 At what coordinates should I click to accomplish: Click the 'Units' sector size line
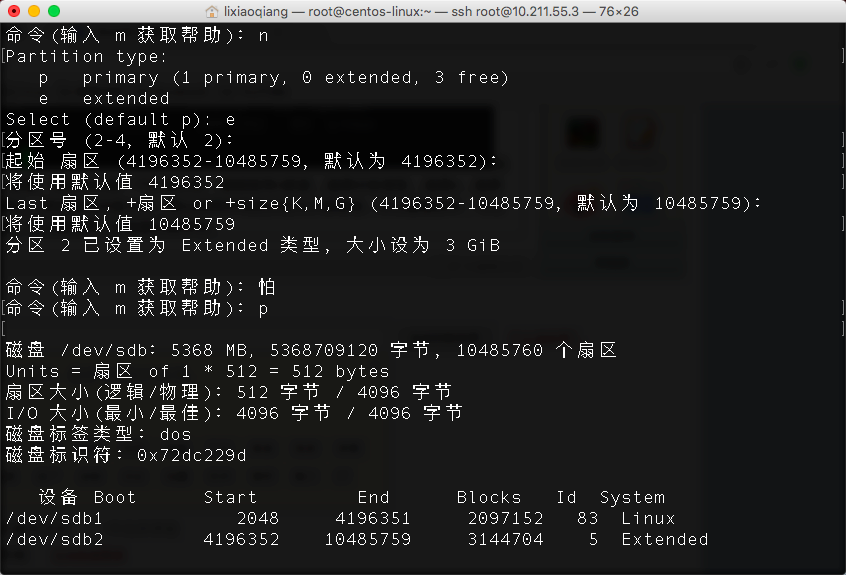tap(197, 372)
